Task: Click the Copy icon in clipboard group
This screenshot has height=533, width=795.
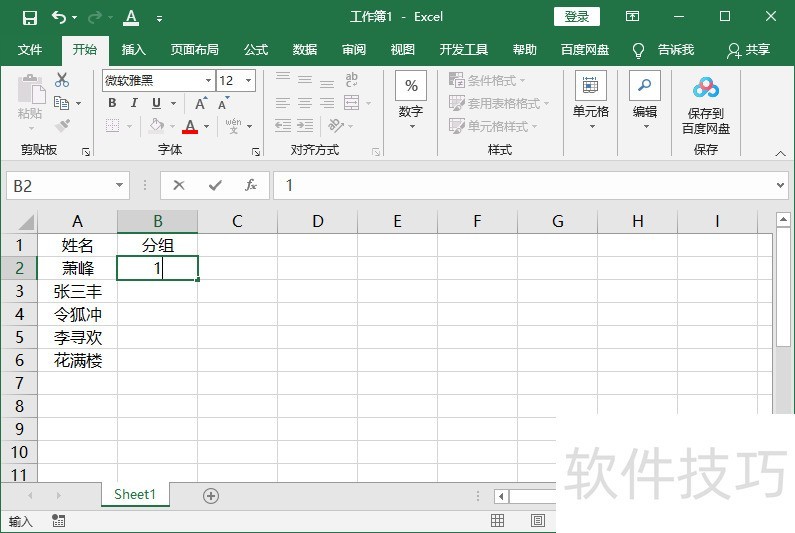Action: pos(61,103)
